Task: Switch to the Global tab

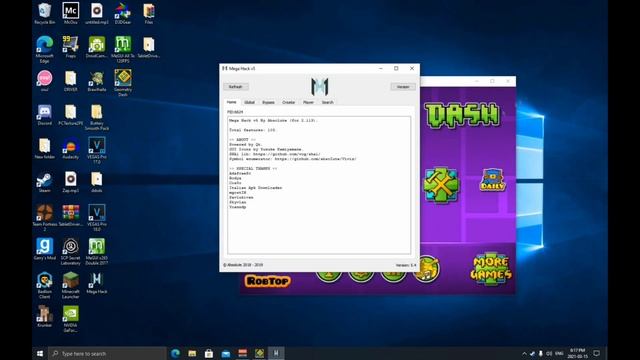Action: 249,102
